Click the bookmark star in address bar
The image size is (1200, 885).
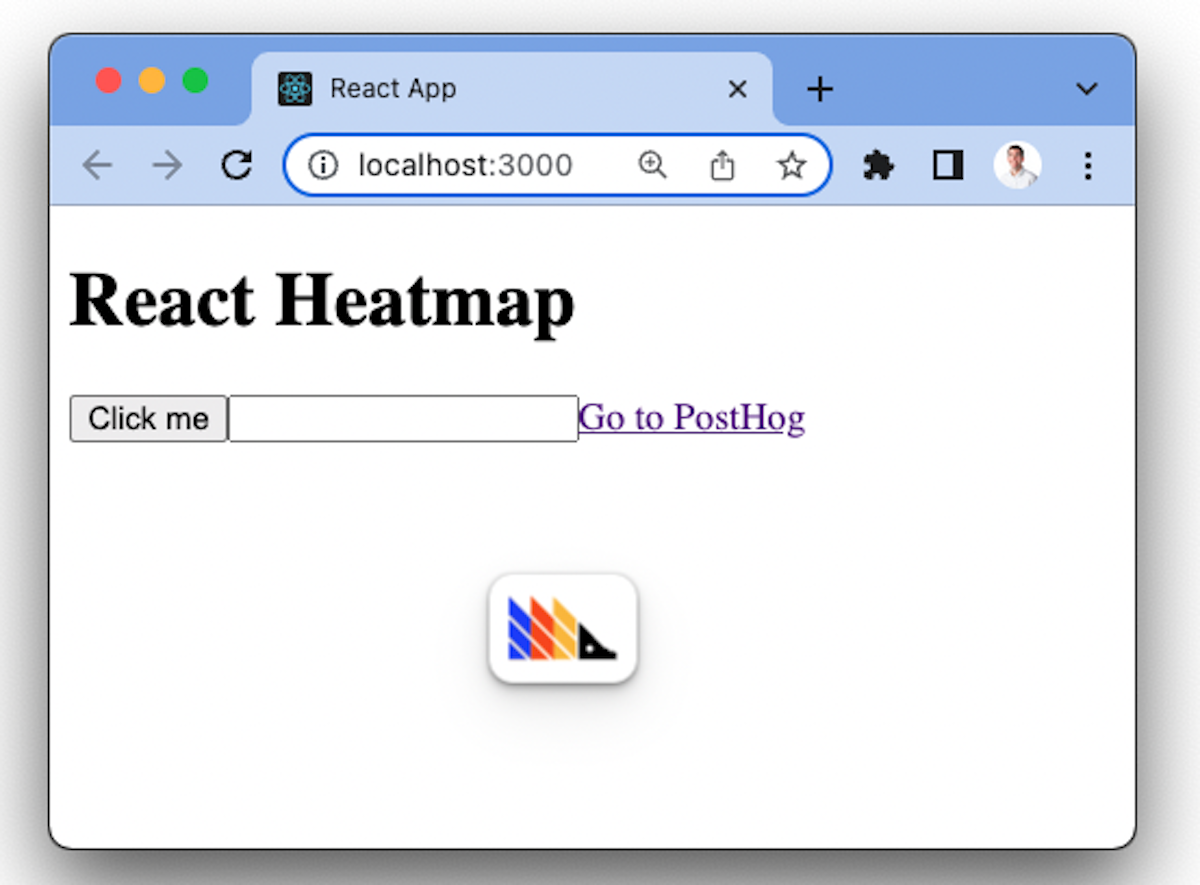tap(791, 165)
